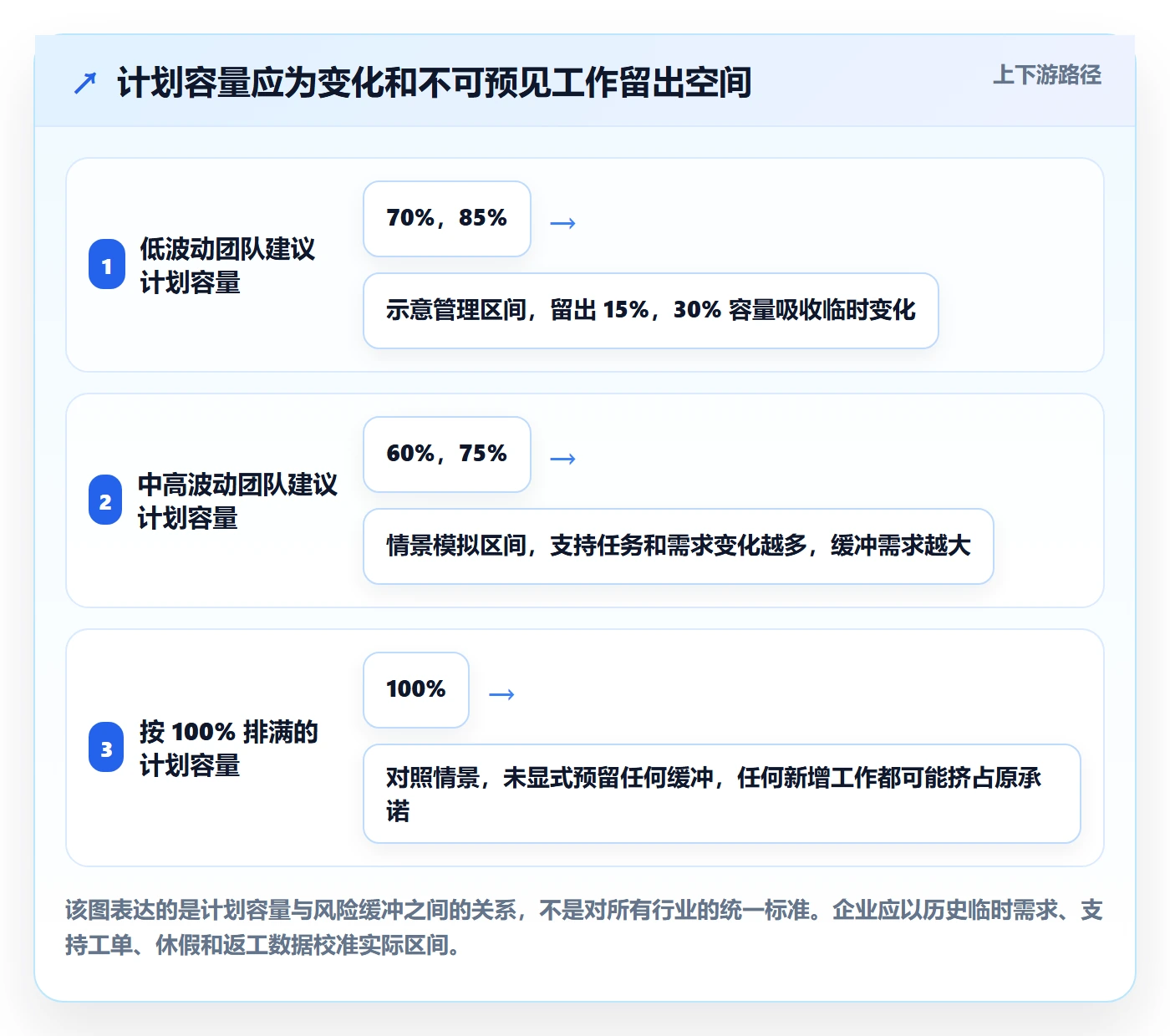The image size is (1170, 1036).
Task: Click the 按 100% 排满的计划容量 label
Action: click(x=229, y=748)
